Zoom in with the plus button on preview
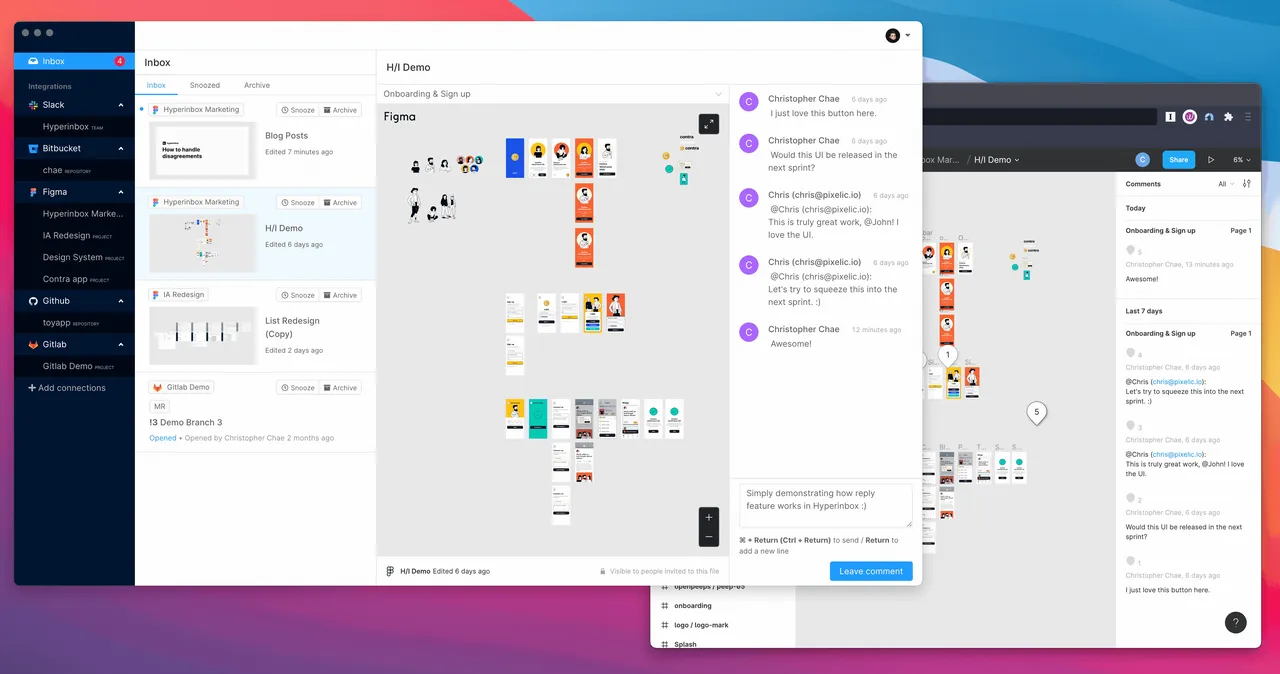This screenshot has width=1280, height=674. tap(708, 517)
